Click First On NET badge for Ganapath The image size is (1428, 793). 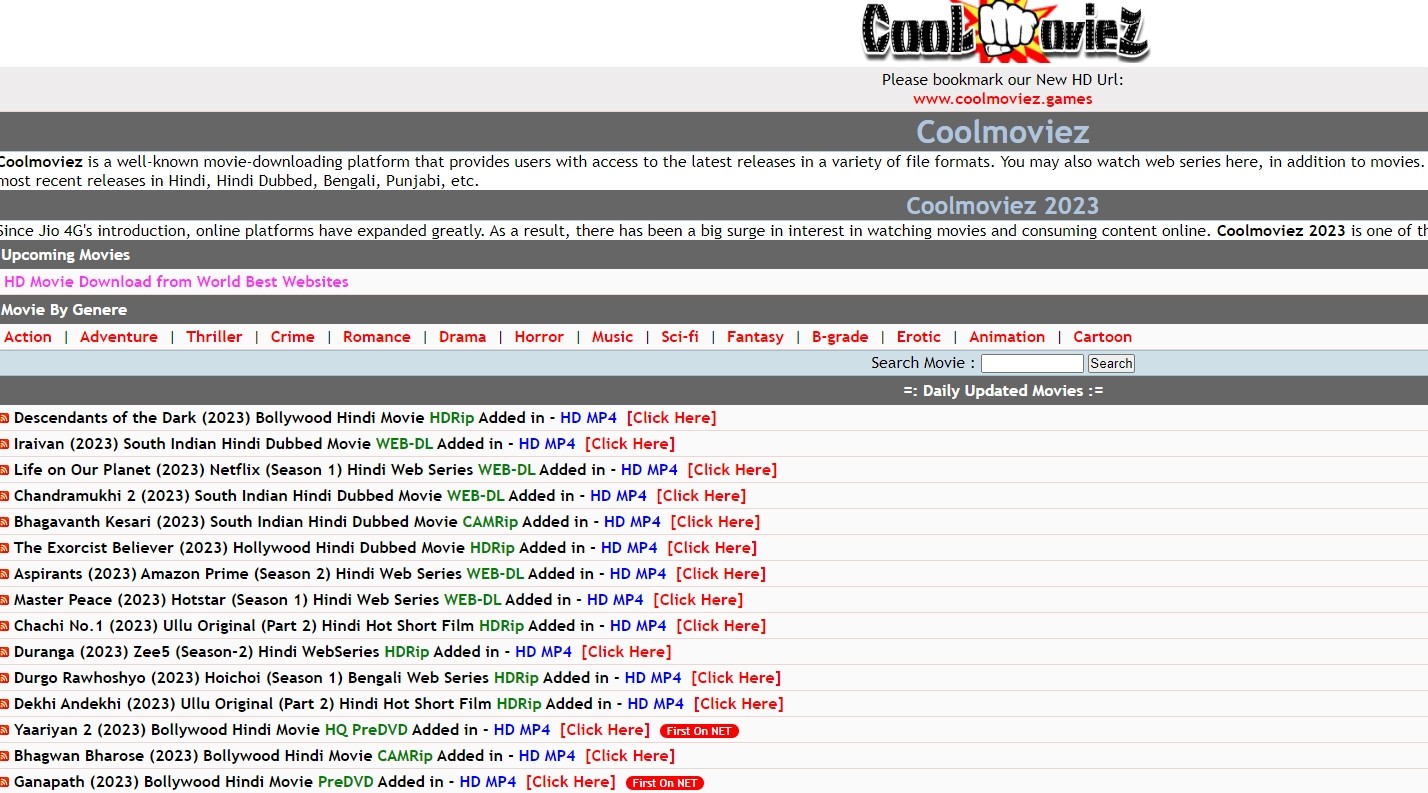tap(665, 783)
